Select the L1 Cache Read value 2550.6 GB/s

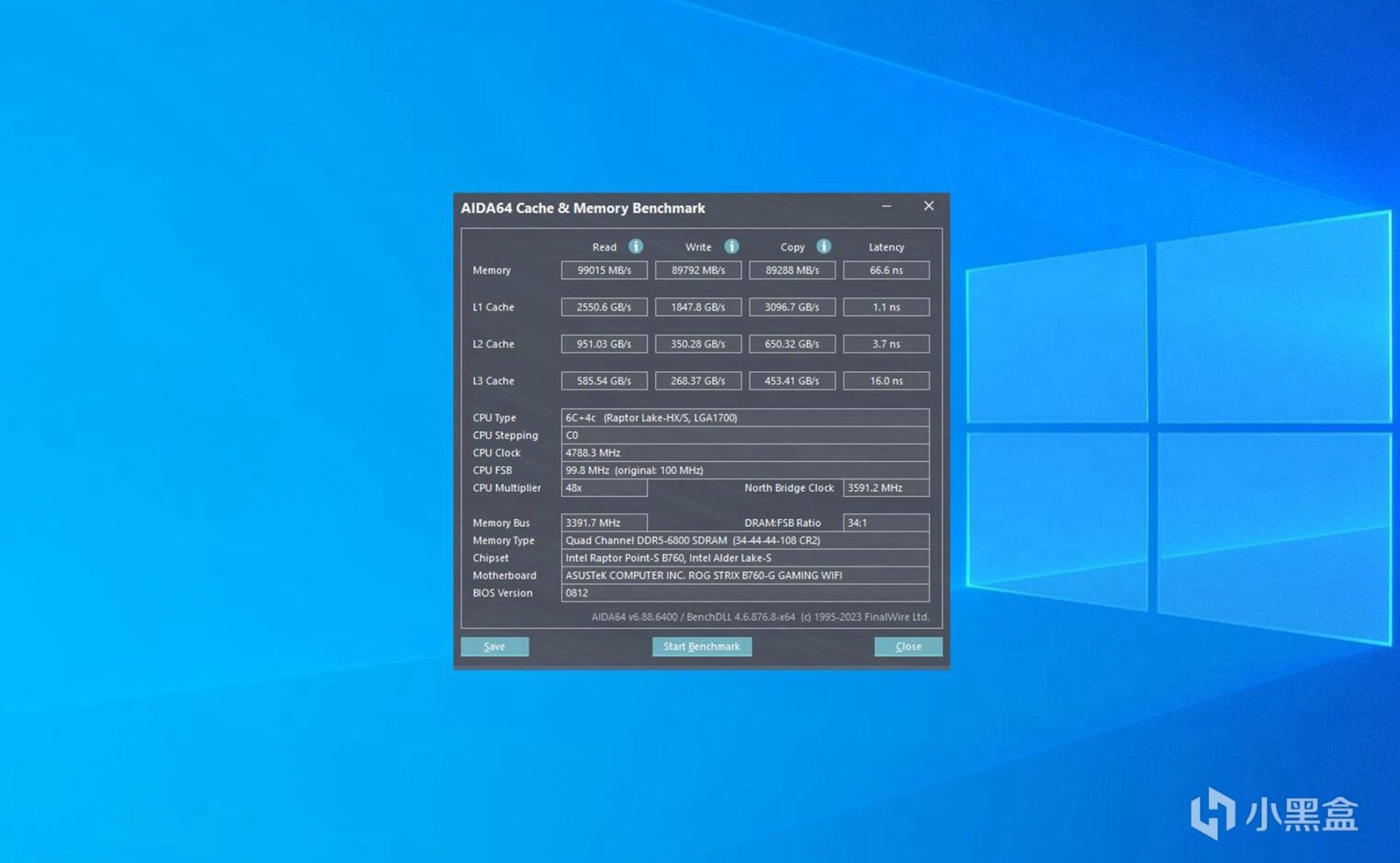click(x=604, y=307)
